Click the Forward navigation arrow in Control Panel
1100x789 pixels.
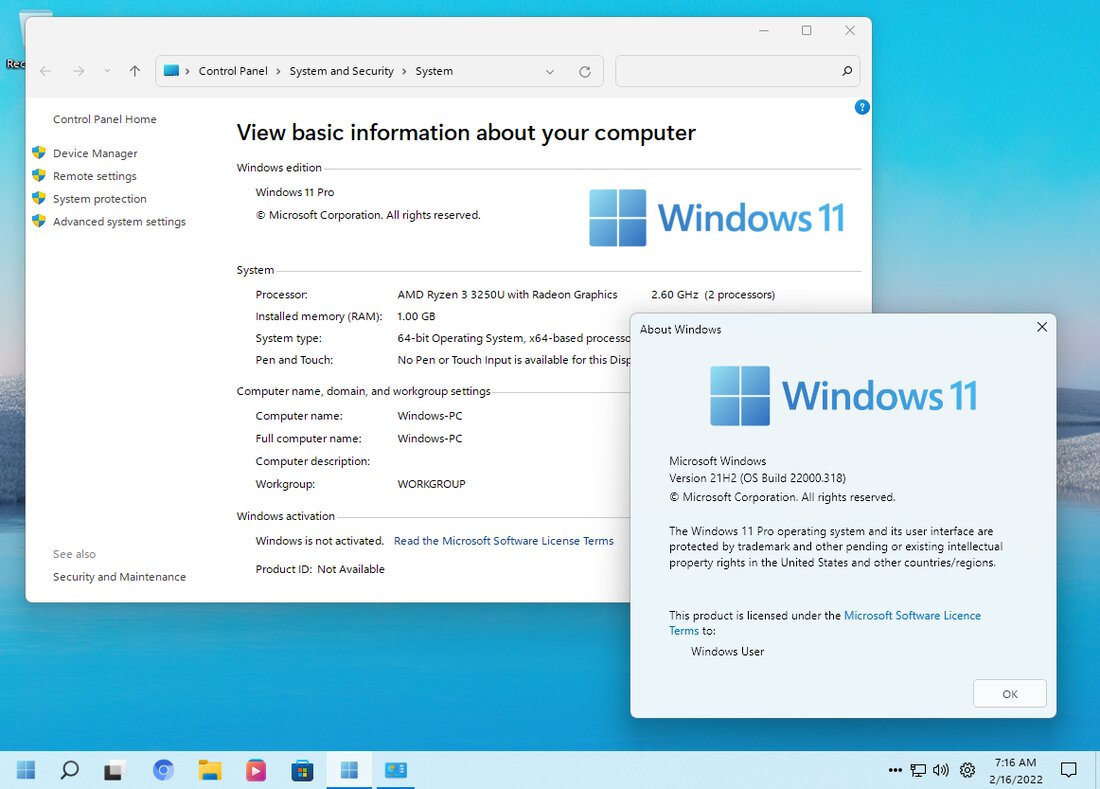[79, 71]
